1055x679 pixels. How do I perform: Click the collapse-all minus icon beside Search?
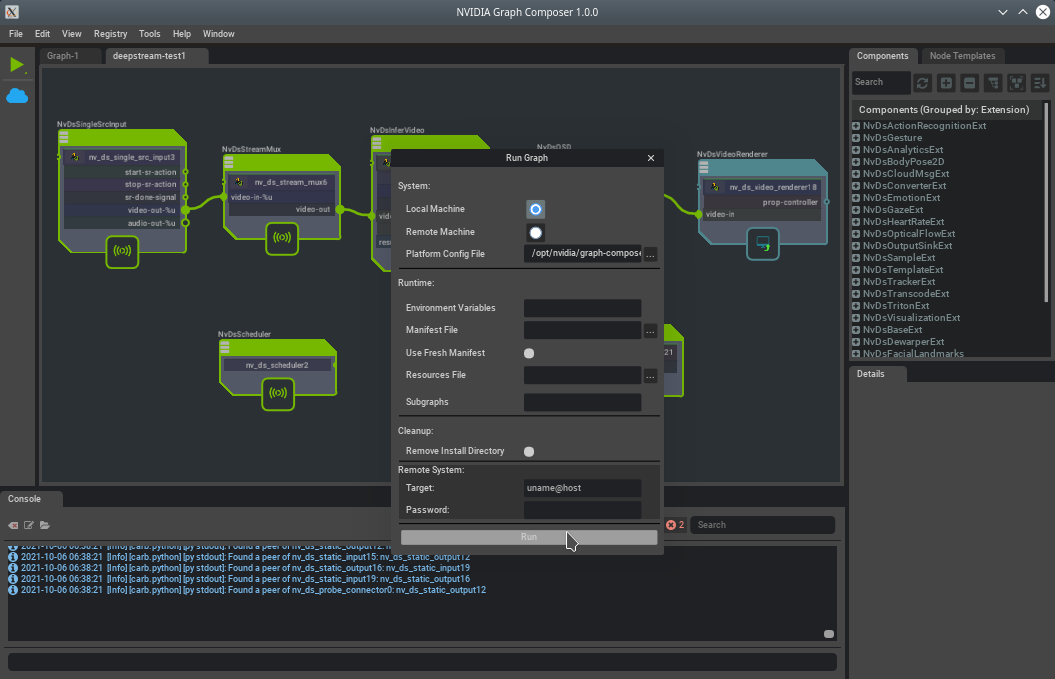click(x=969, y=82)
